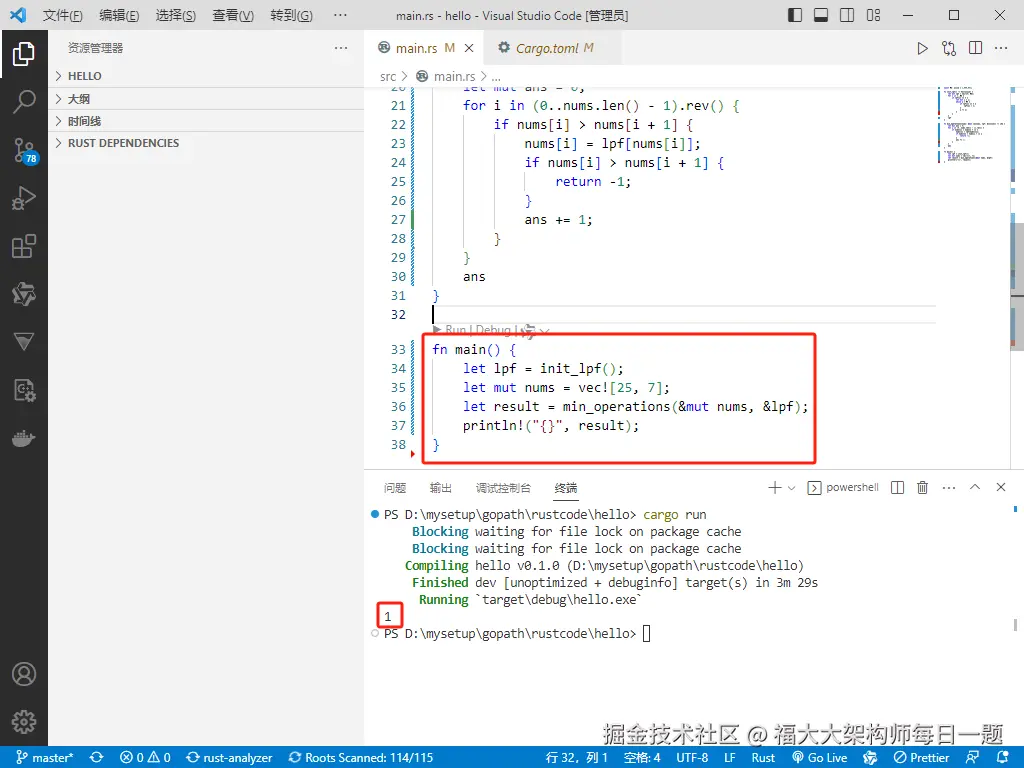1024x768 pixels.
Task: Open notifications bell in status bar
Action: pyautogui.click(x=1002, y=758)
